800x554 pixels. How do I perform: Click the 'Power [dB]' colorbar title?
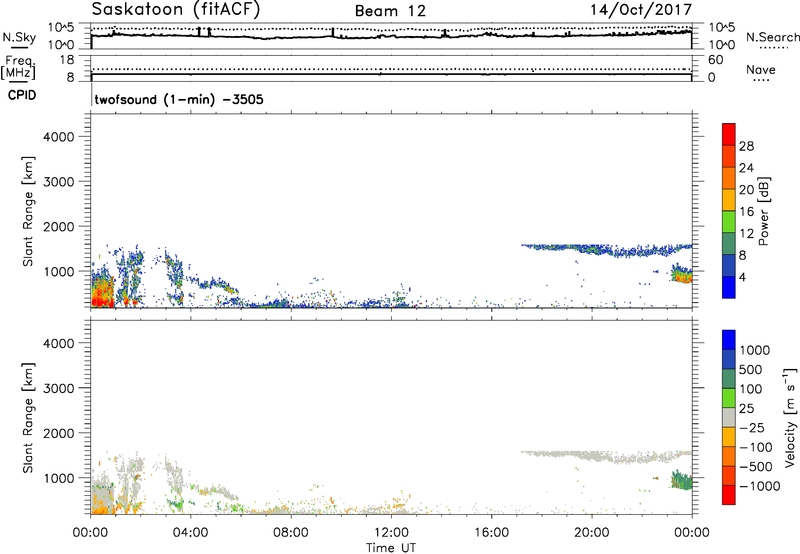(763, 211)
